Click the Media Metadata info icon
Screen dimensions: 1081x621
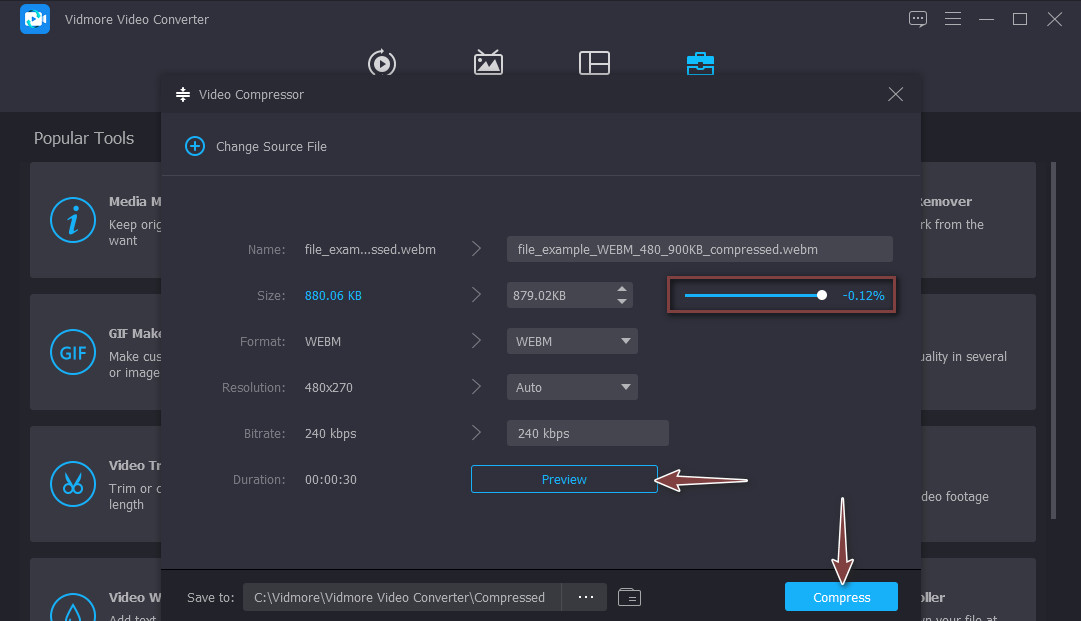tap(72, 220)
